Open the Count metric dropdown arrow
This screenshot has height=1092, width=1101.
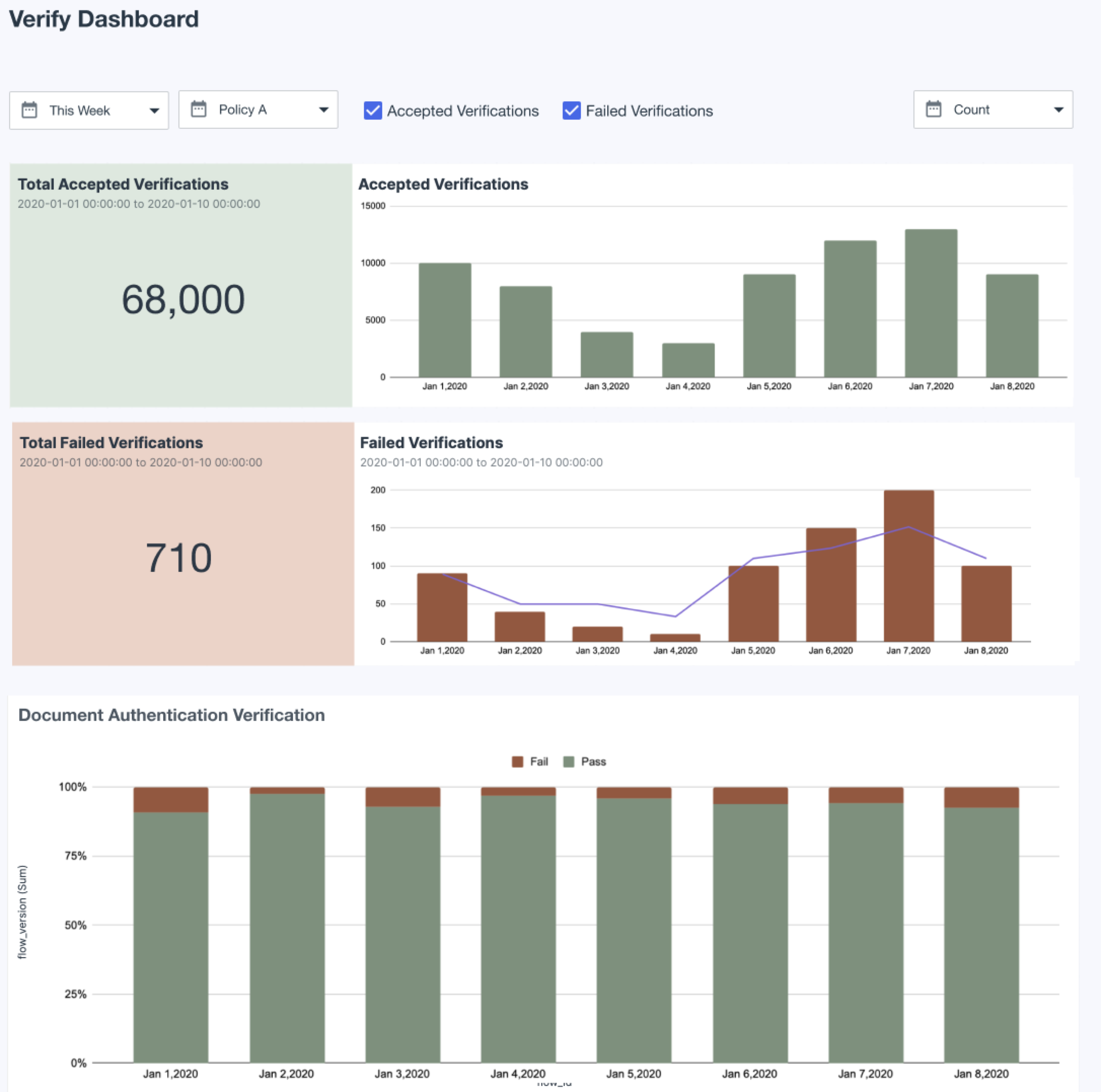pyautogui.click(x=1058, y=110)
